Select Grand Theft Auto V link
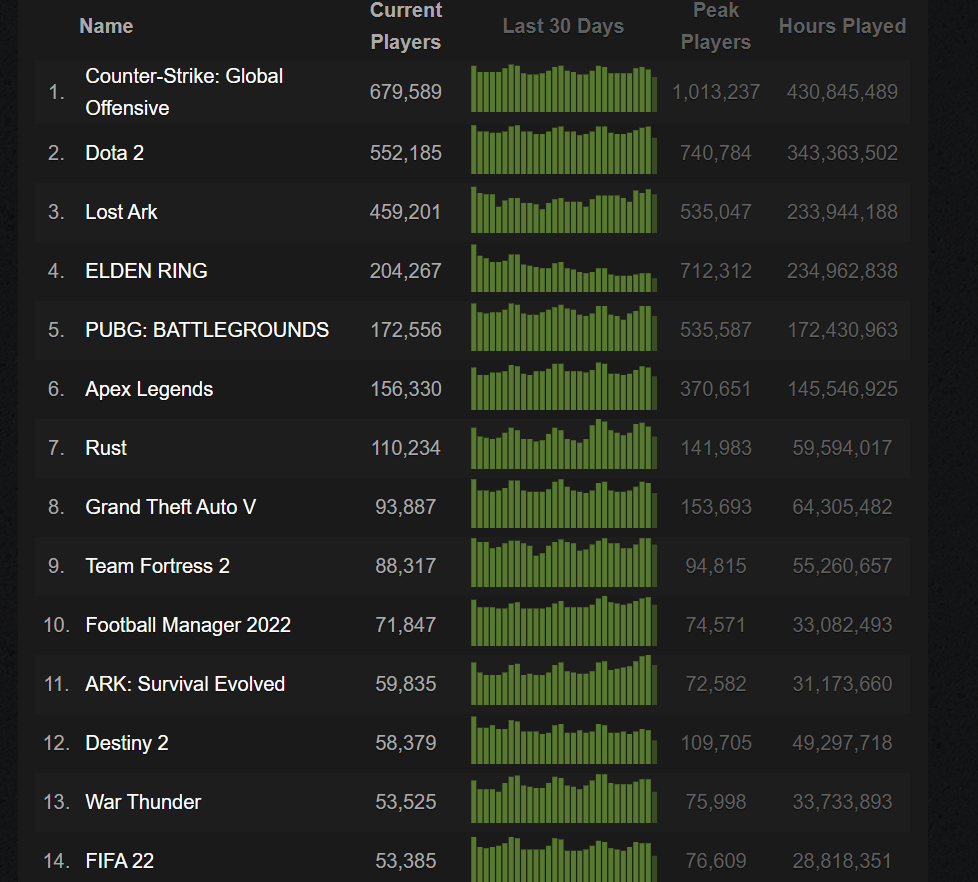The width and height of the screenshot is (978, 882). (170, 507)
